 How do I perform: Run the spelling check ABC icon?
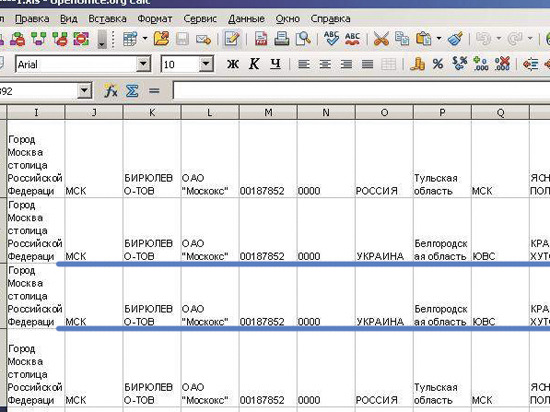(331, 39)
